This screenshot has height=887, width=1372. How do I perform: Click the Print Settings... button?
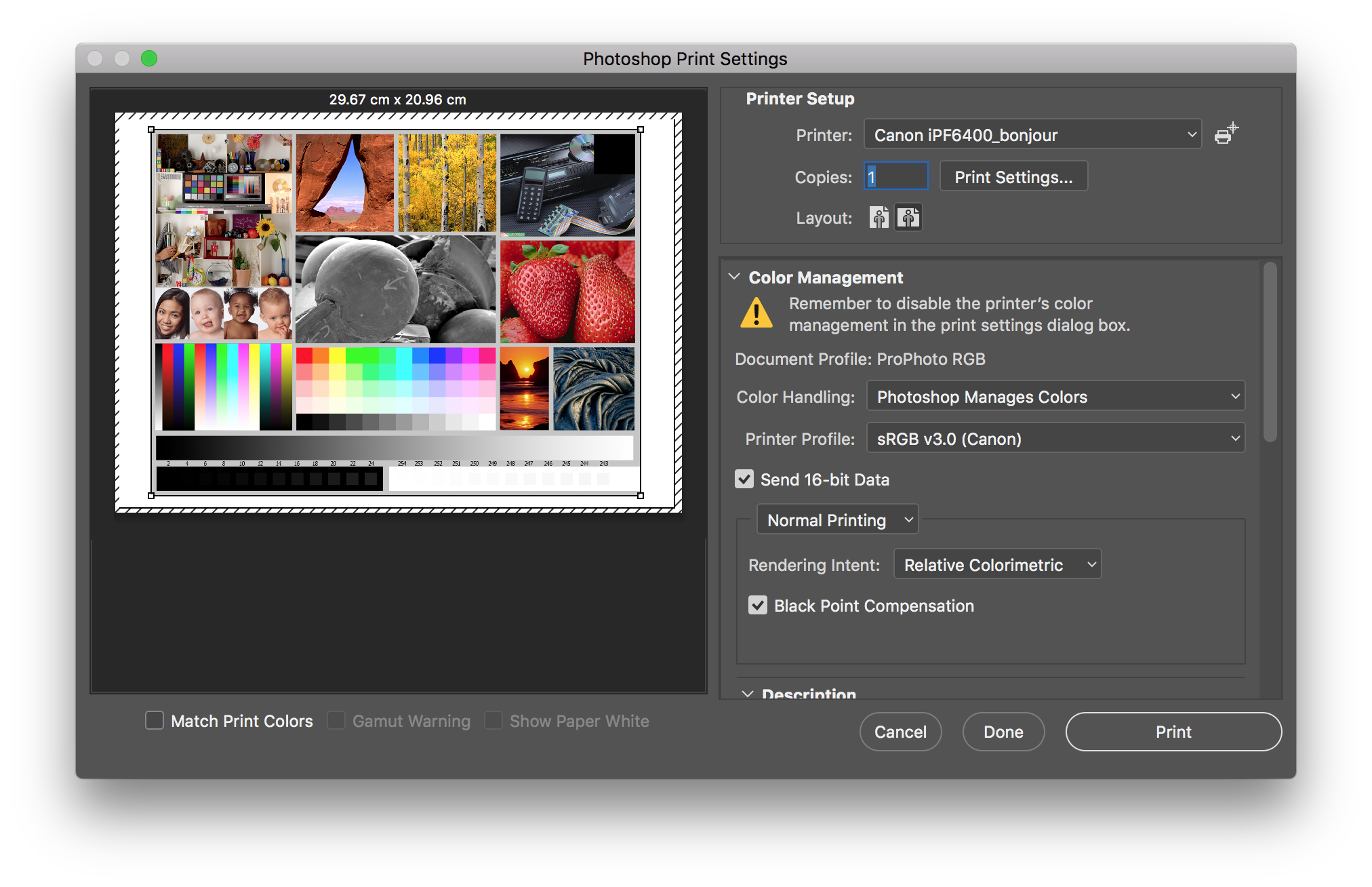1013,177
